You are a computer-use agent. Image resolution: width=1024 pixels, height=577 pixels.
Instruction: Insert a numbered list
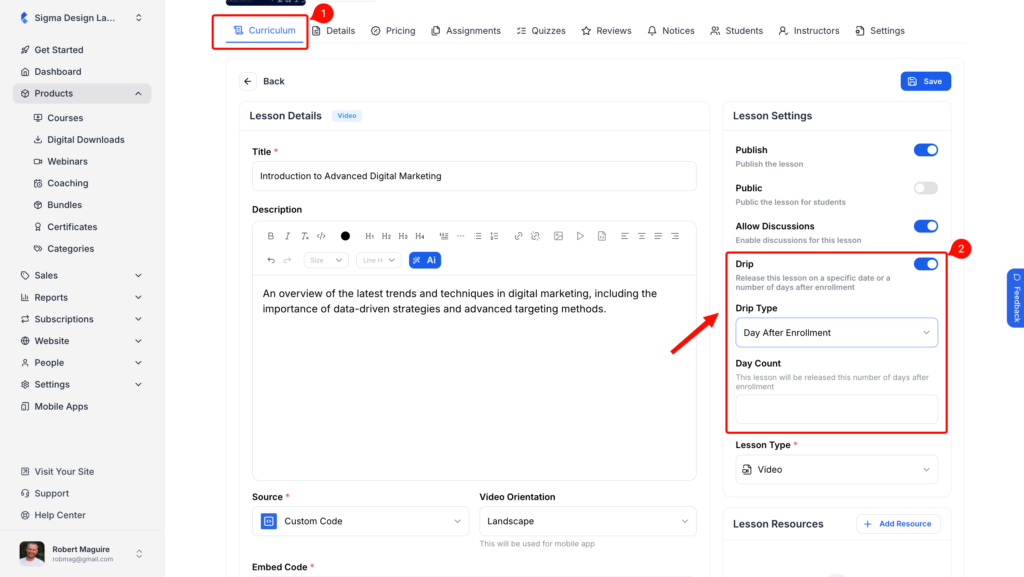click(x=494, y=236)
